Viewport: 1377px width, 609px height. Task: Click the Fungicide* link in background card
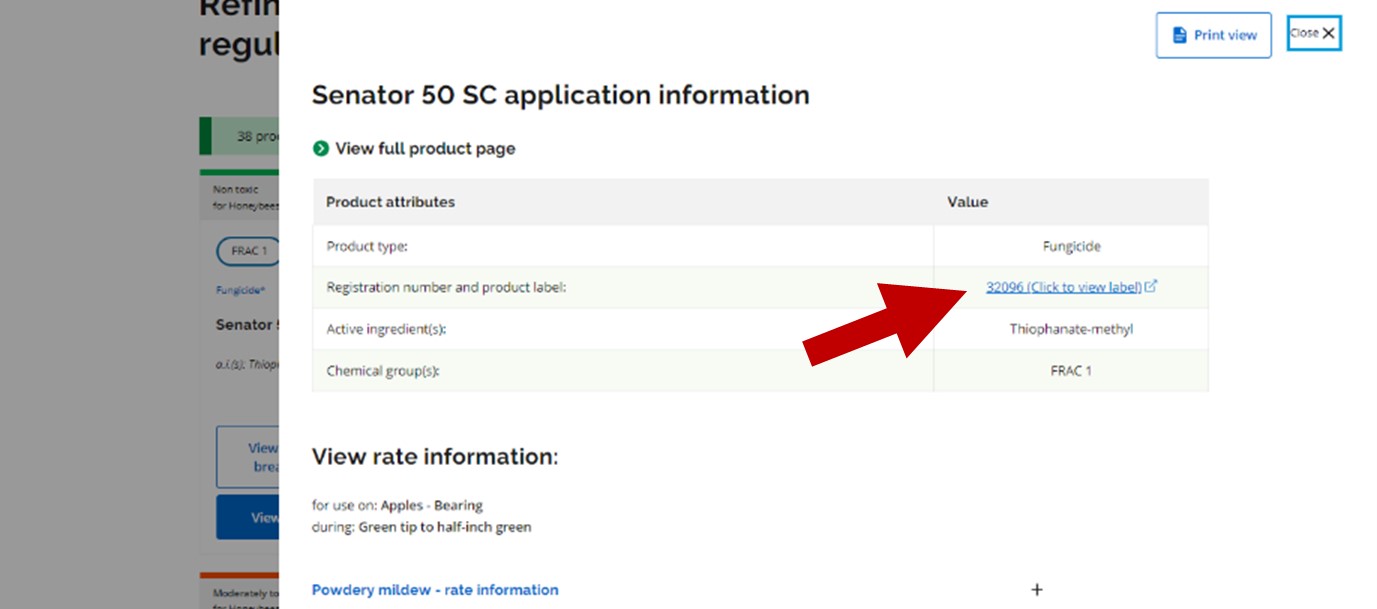[x=240, y=290]
